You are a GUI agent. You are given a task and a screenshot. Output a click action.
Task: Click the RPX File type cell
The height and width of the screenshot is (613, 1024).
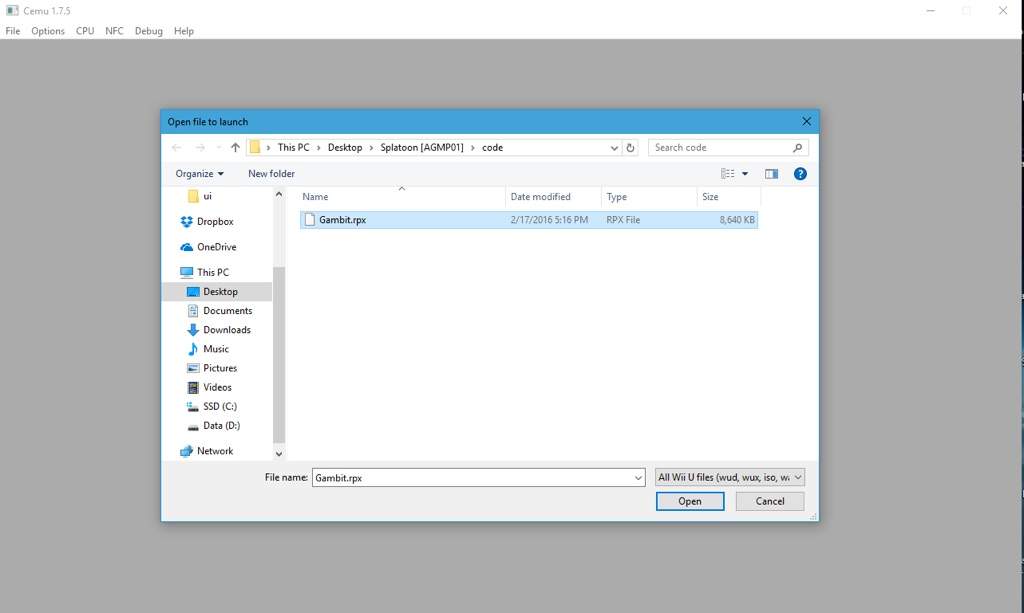tap(623, 220)
